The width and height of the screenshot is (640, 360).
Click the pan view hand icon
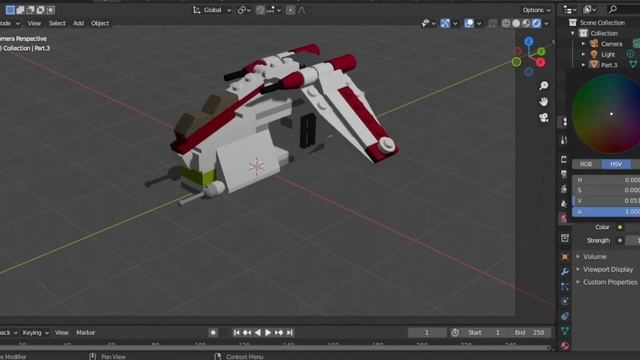(x=544, y=102)
